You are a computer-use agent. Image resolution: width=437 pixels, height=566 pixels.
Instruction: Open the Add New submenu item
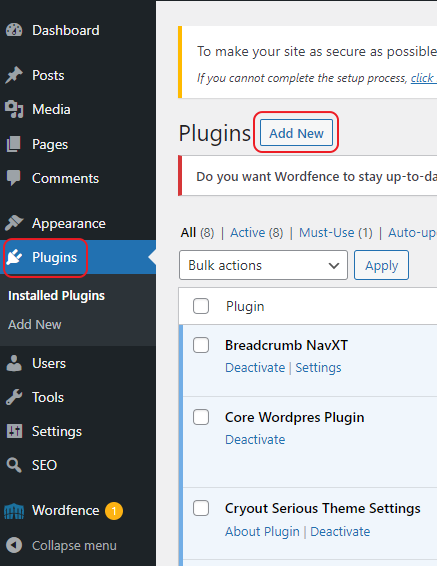[x=35, y=325]
